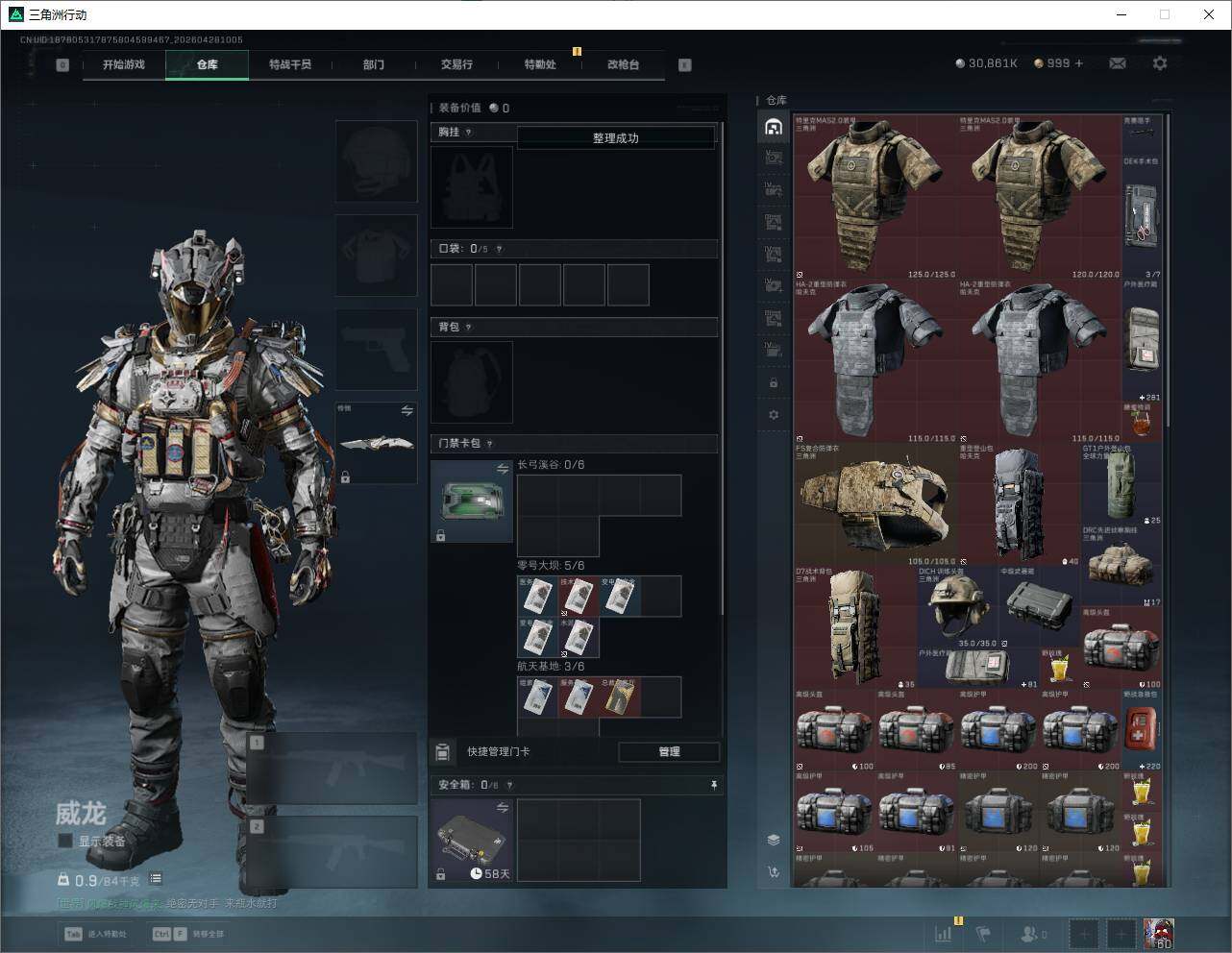Click the list icon next to carry weight

(156, 879)
